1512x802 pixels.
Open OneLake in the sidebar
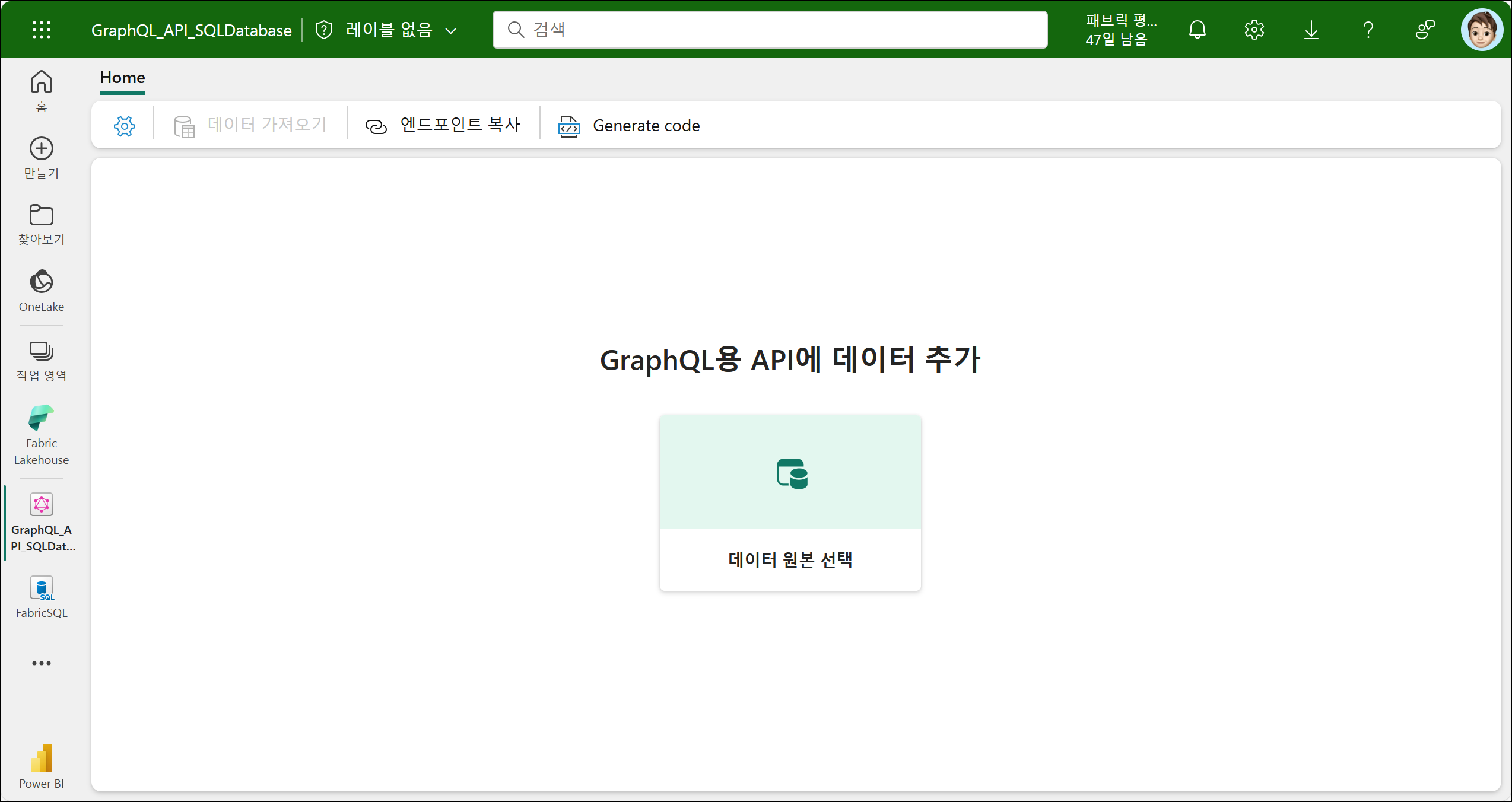pos(42,291)
